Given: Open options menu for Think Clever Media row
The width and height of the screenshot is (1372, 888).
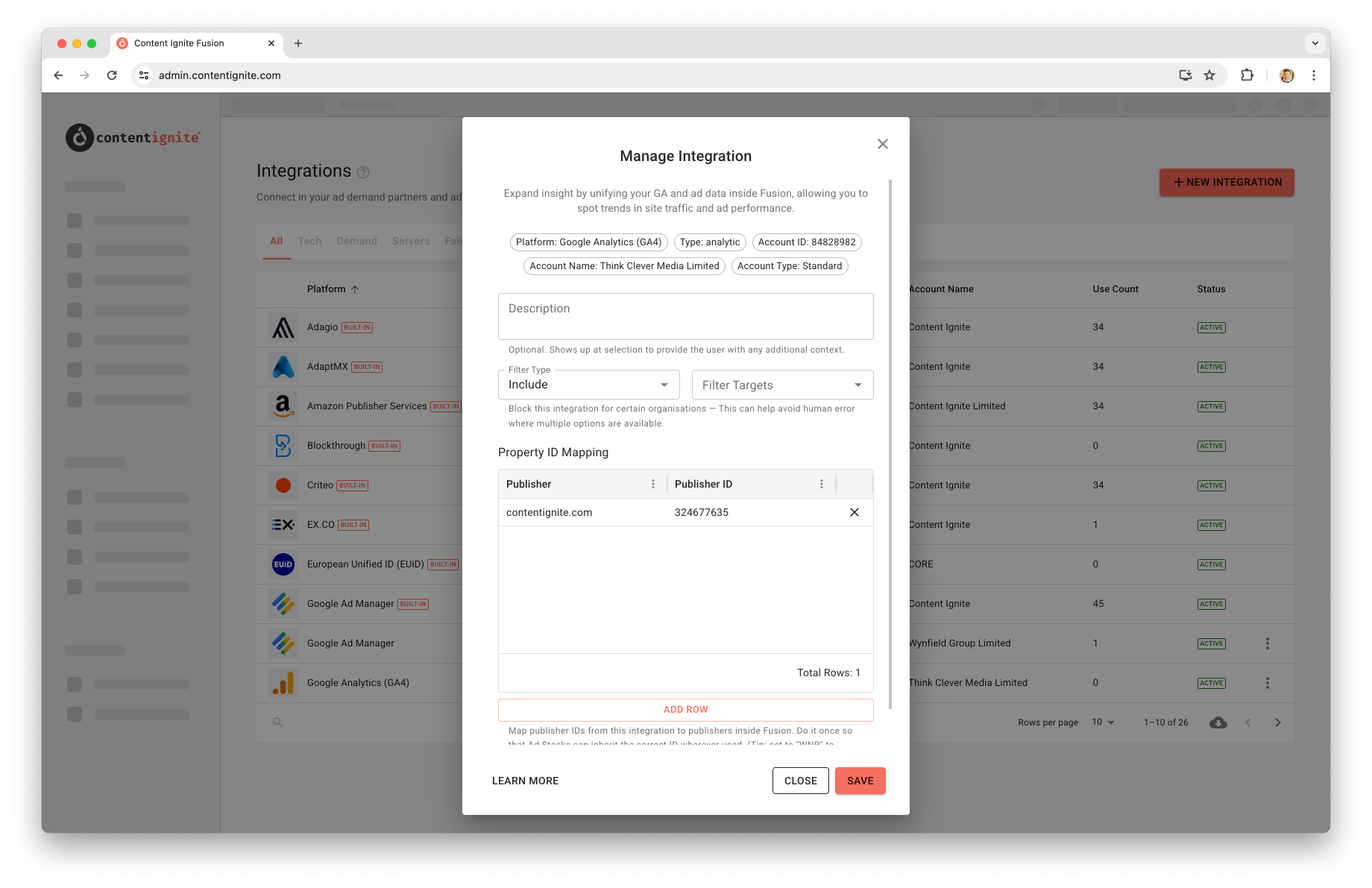Looking at the screenshot, I should tap(1268, 683).
